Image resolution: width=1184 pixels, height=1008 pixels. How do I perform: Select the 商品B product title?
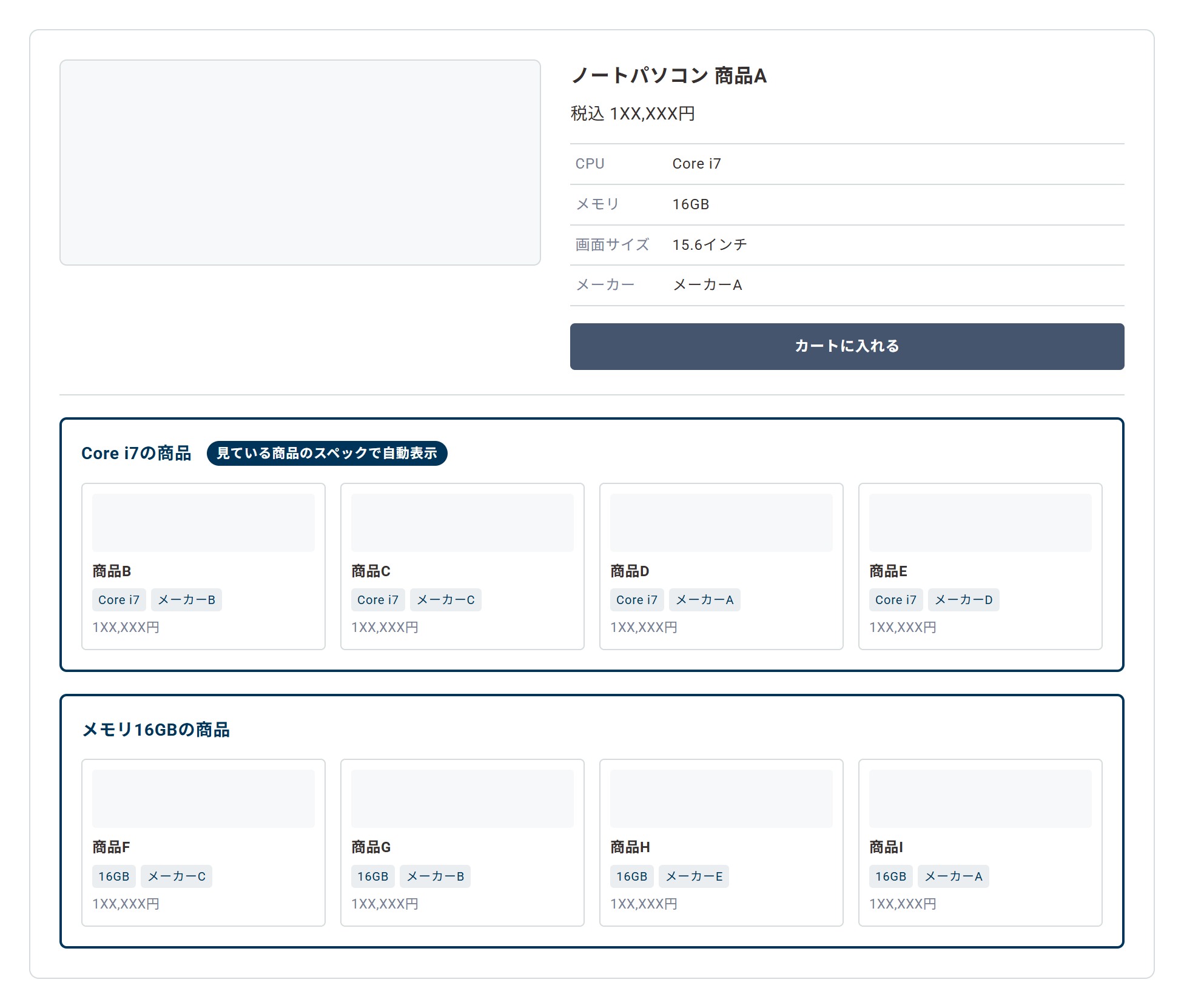click(x=112, y=571)
